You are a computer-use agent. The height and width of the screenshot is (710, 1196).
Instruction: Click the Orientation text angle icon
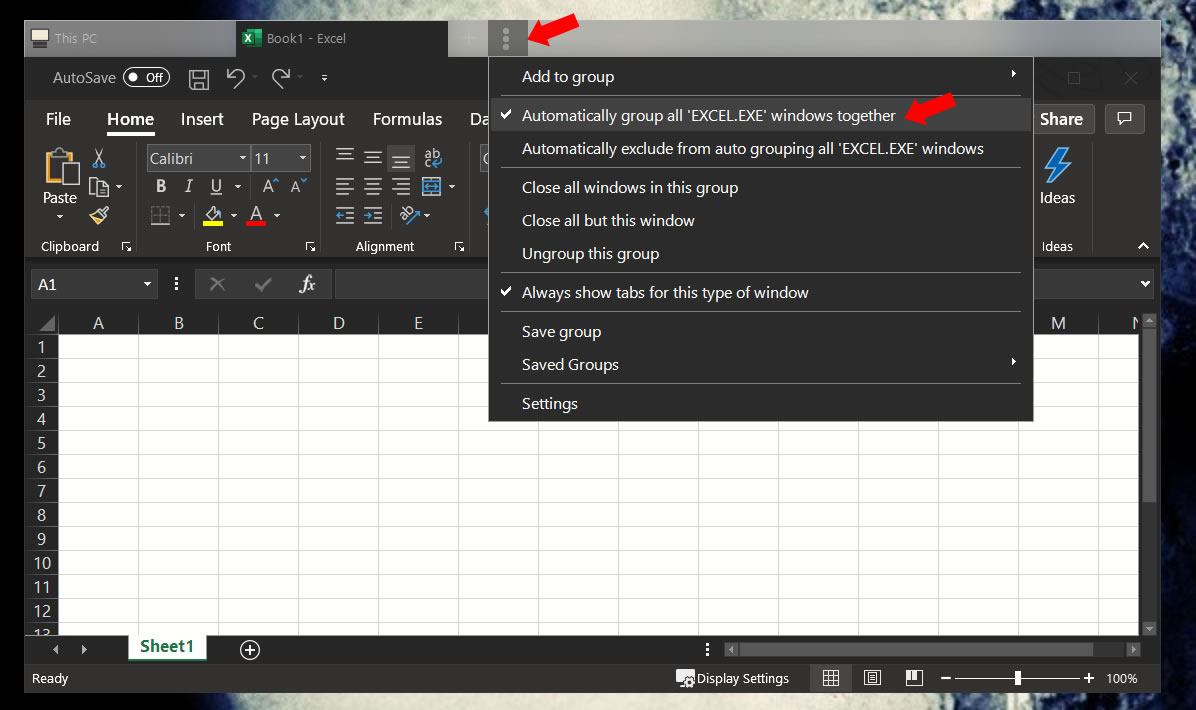[x=410, y=216]
